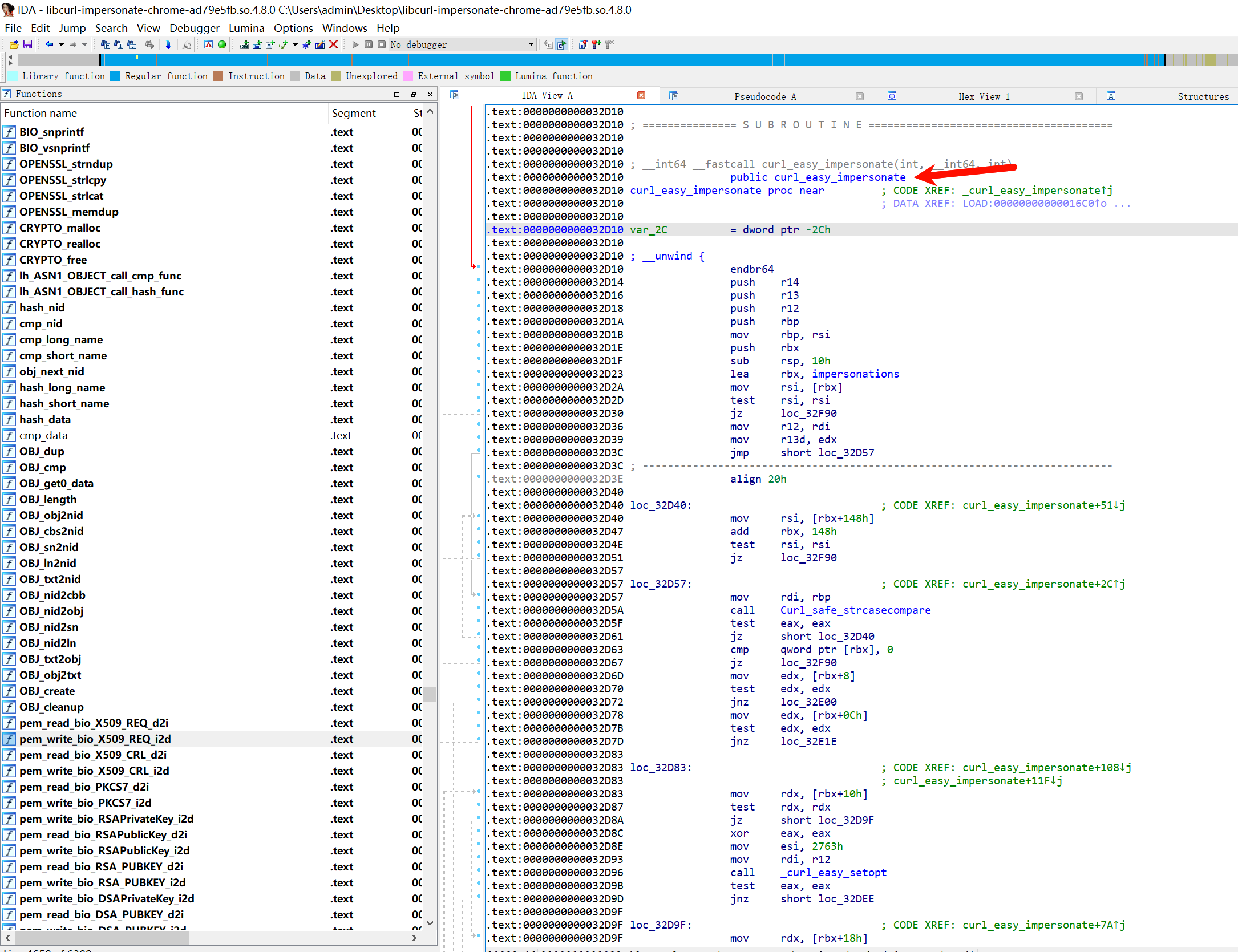Close the IDA View-A tab
1238x952 pixels.
(641, 96)
